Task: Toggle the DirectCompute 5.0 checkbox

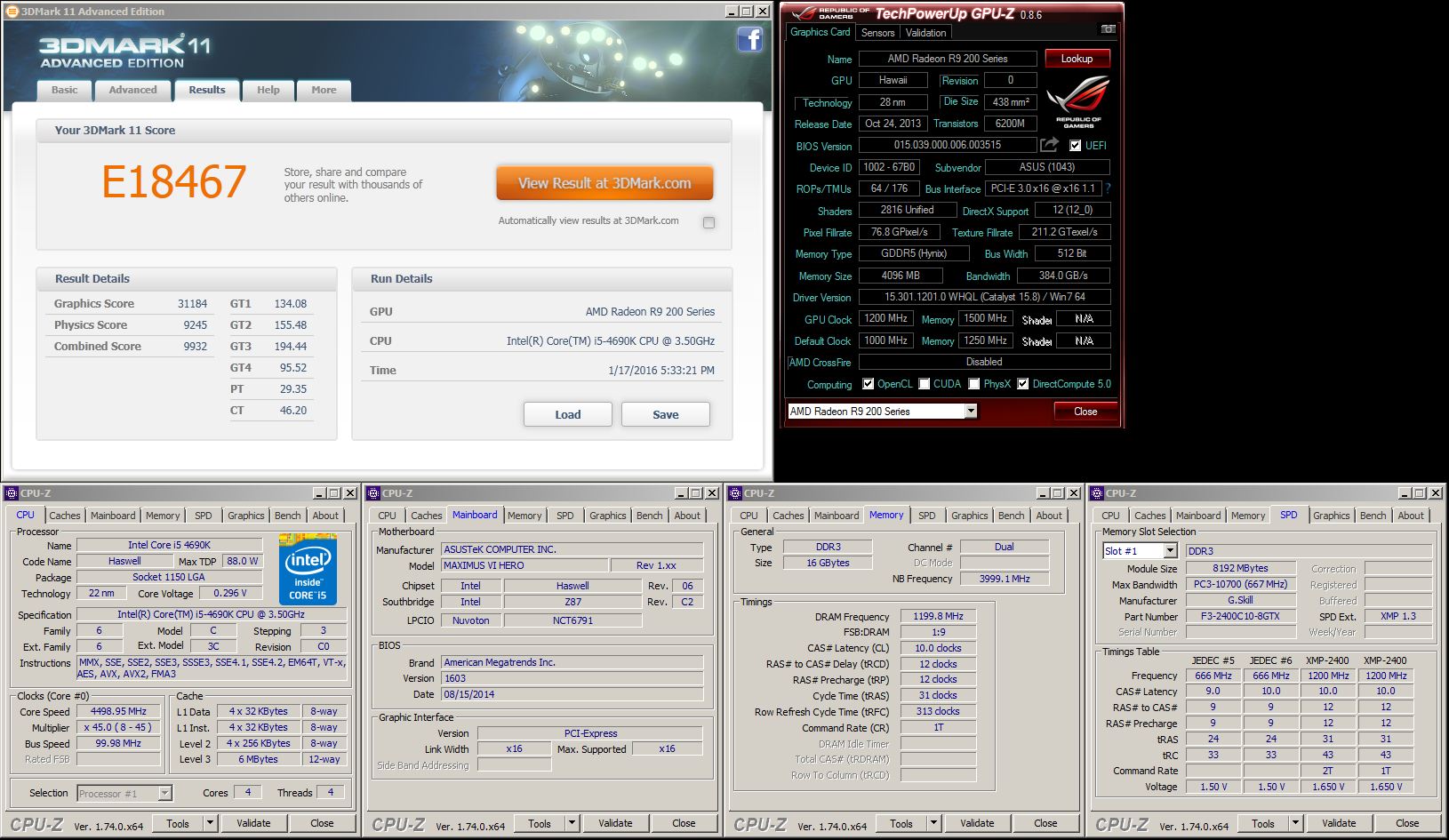Action: coord(1023,384)
